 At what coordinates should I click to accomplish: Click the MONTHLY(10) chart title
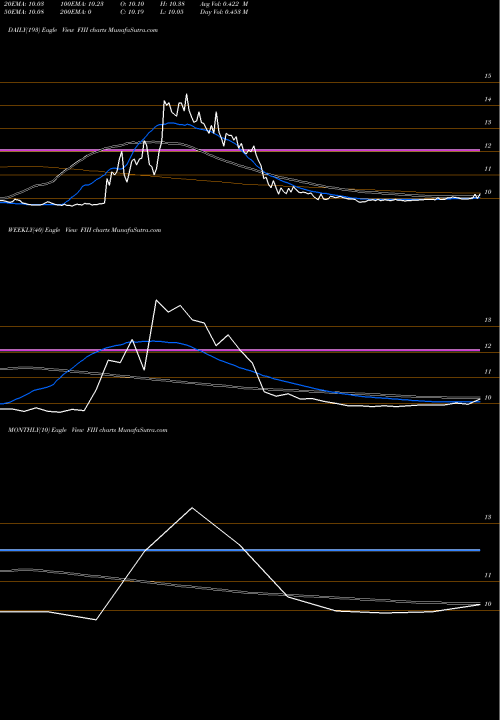pos(87,430)
